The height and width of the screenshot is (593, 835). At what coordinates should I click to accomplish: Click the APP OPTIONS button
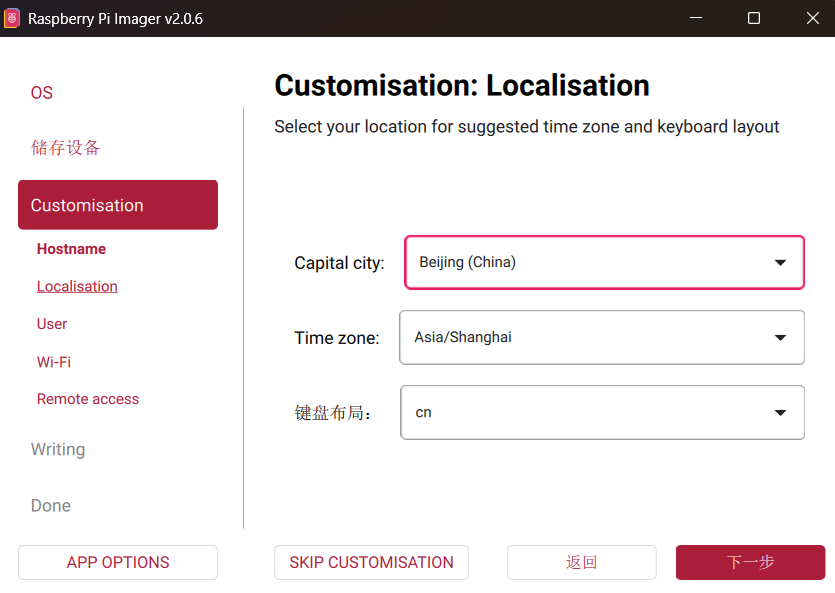pyautogui.click(x=118, y=562)
